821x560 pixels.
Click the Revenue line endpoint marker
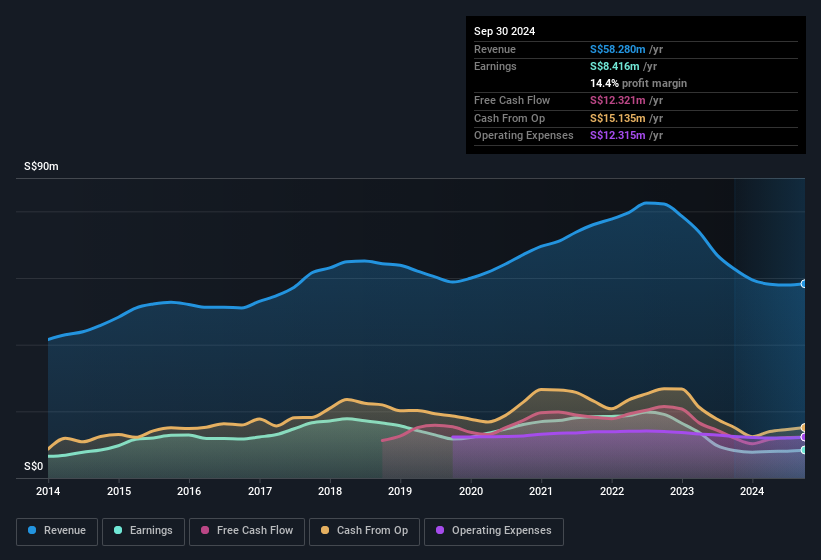(804, 284)
